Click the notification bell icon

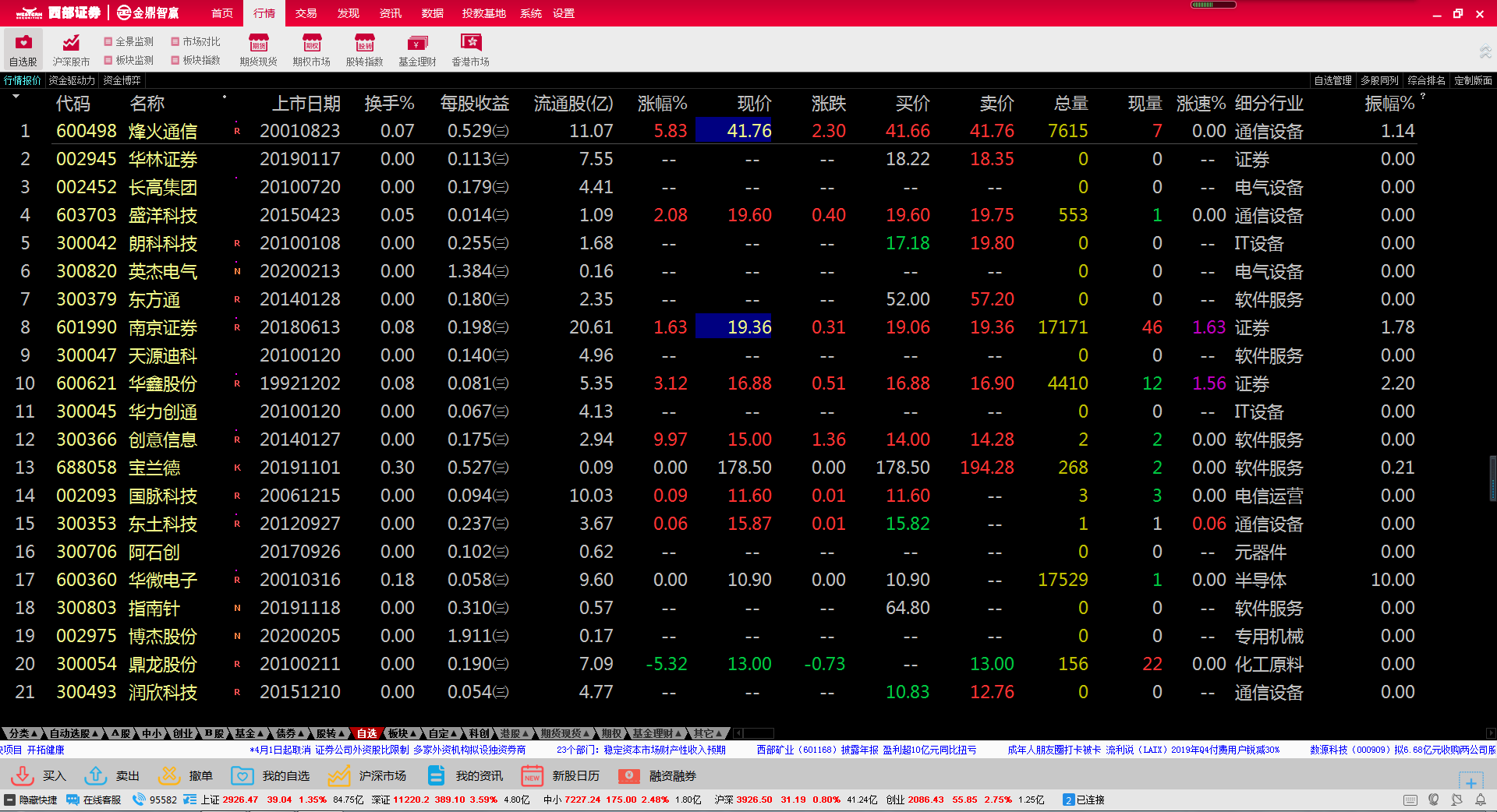point(1480,800)
